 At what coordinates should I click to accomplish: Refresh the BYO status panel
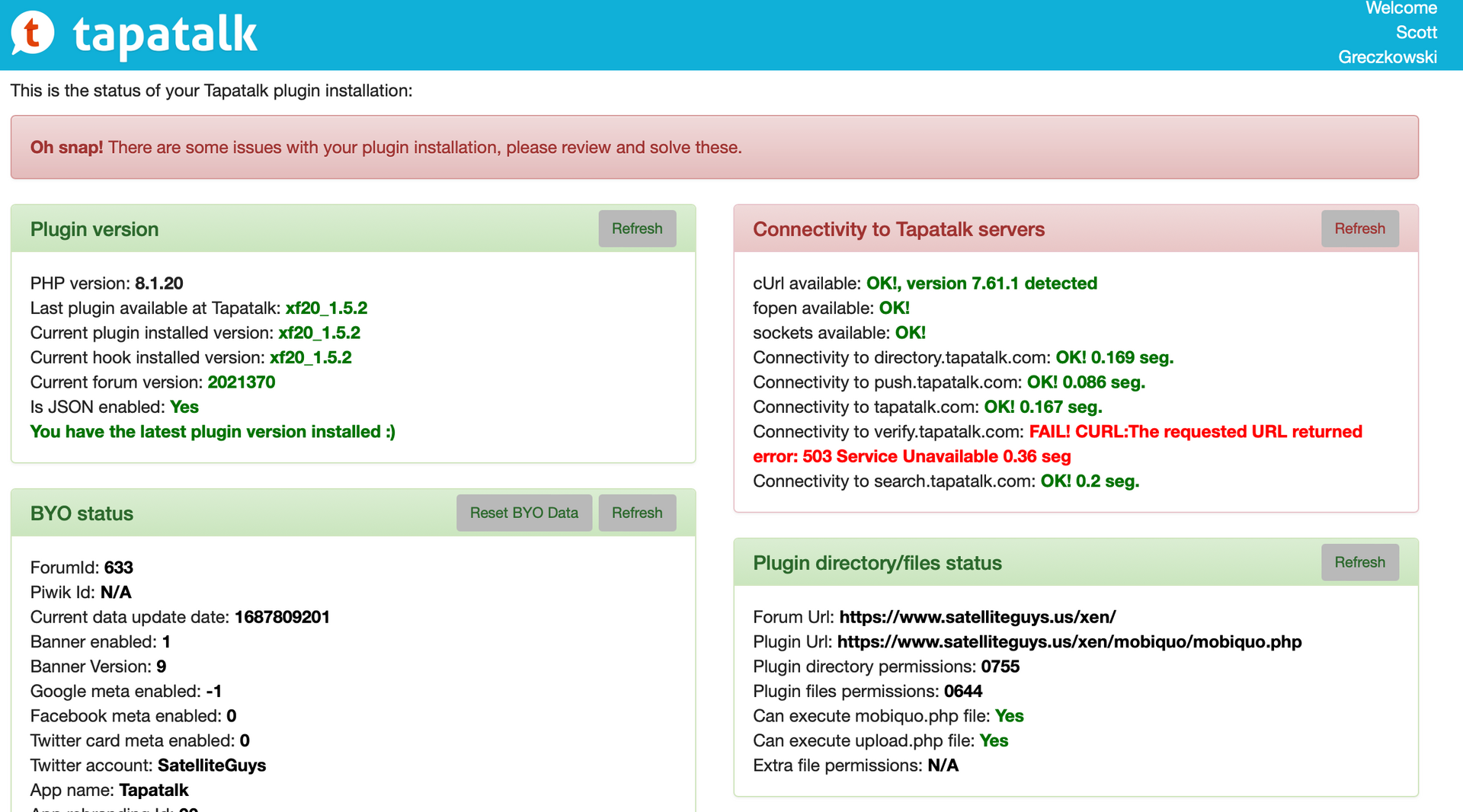[637, 513]
